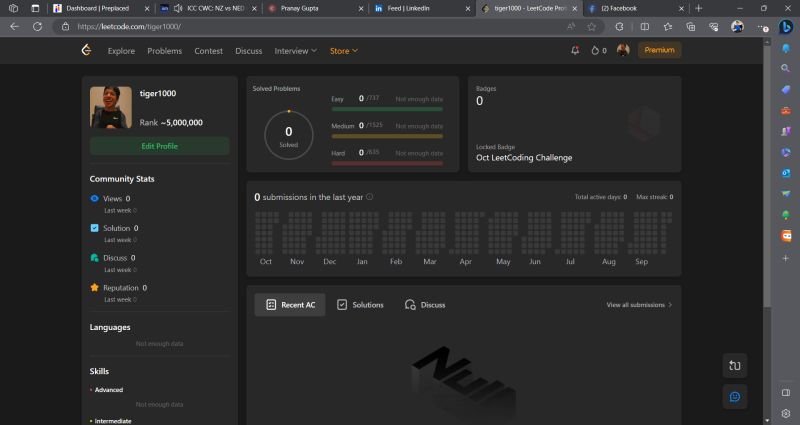Click the floating swap arrows button
Image resolution: width=800 pixels, height=425 pixels.
click(735, 365)
